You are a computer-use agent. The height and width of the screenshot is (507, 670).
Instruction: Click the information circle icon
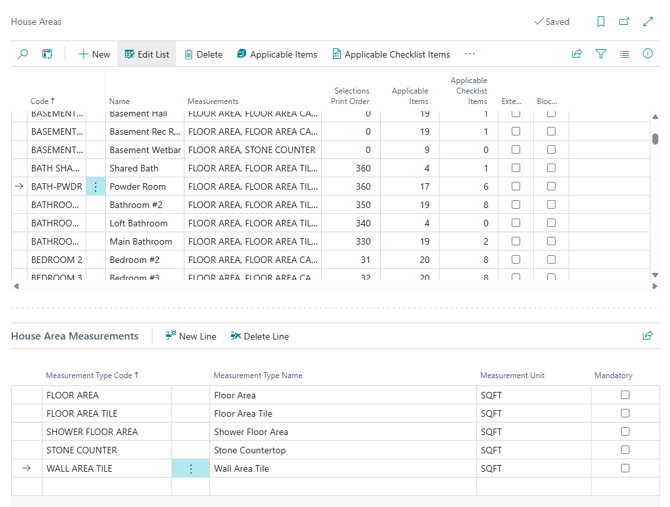[x=648, y=53]
